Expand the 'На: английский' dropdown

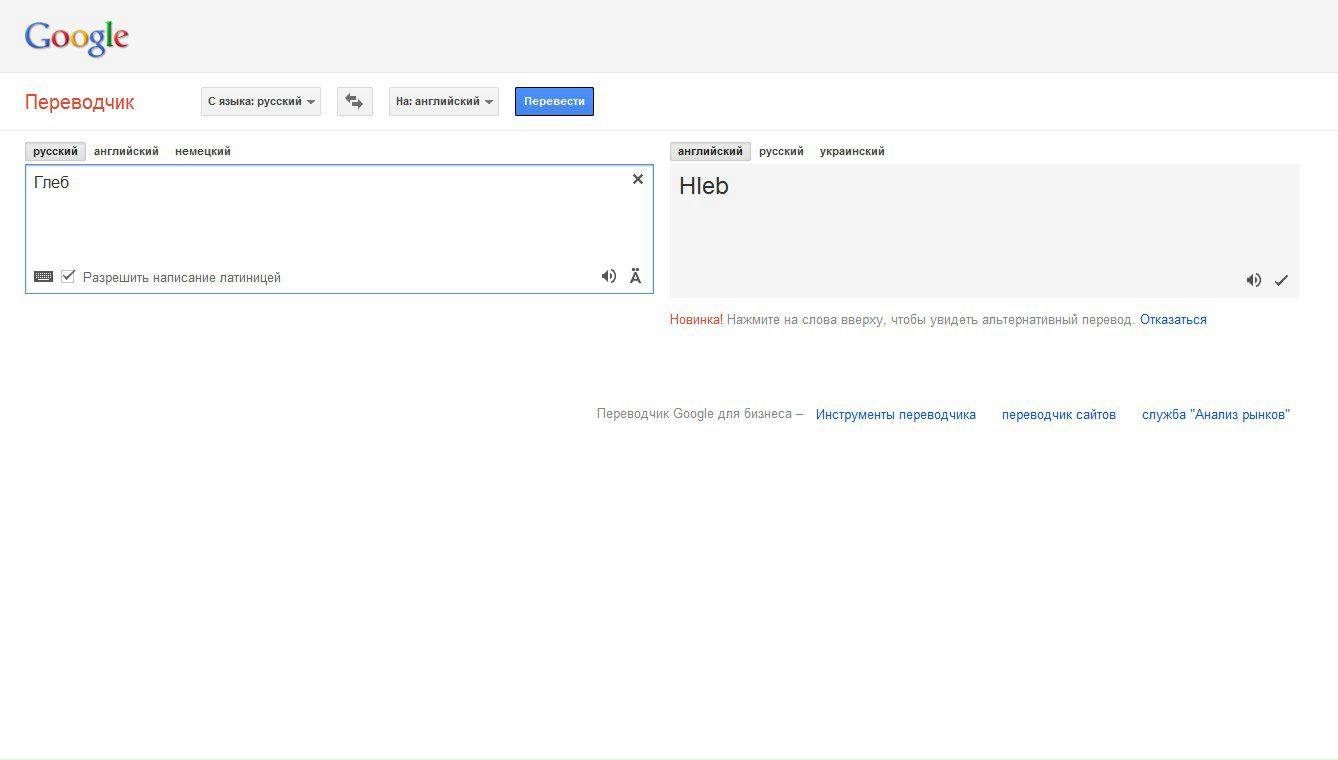point(444,101)
